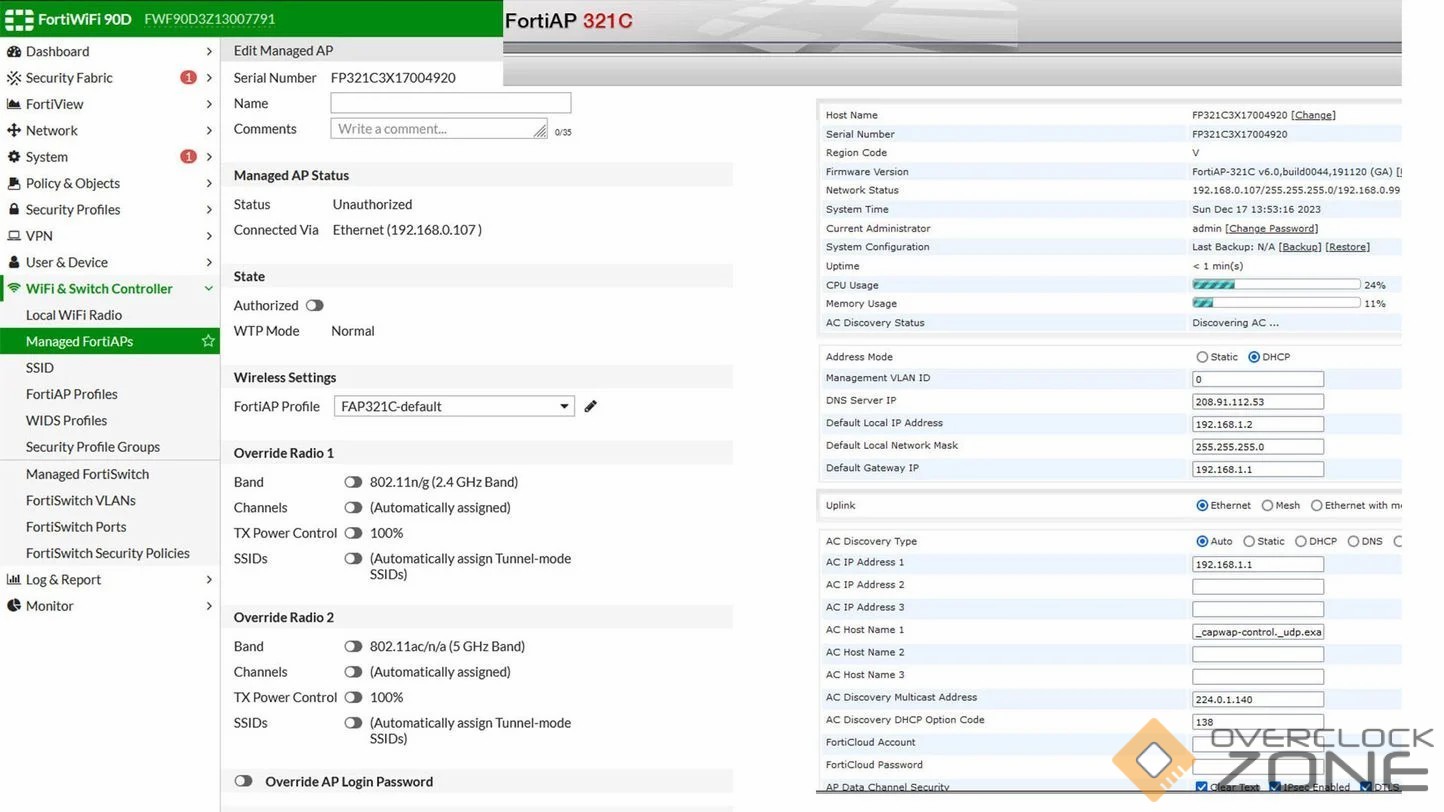Click the Monitor pie chart icon
Viewport: 1444px width, 812px height.
click(x=14, y=606)
